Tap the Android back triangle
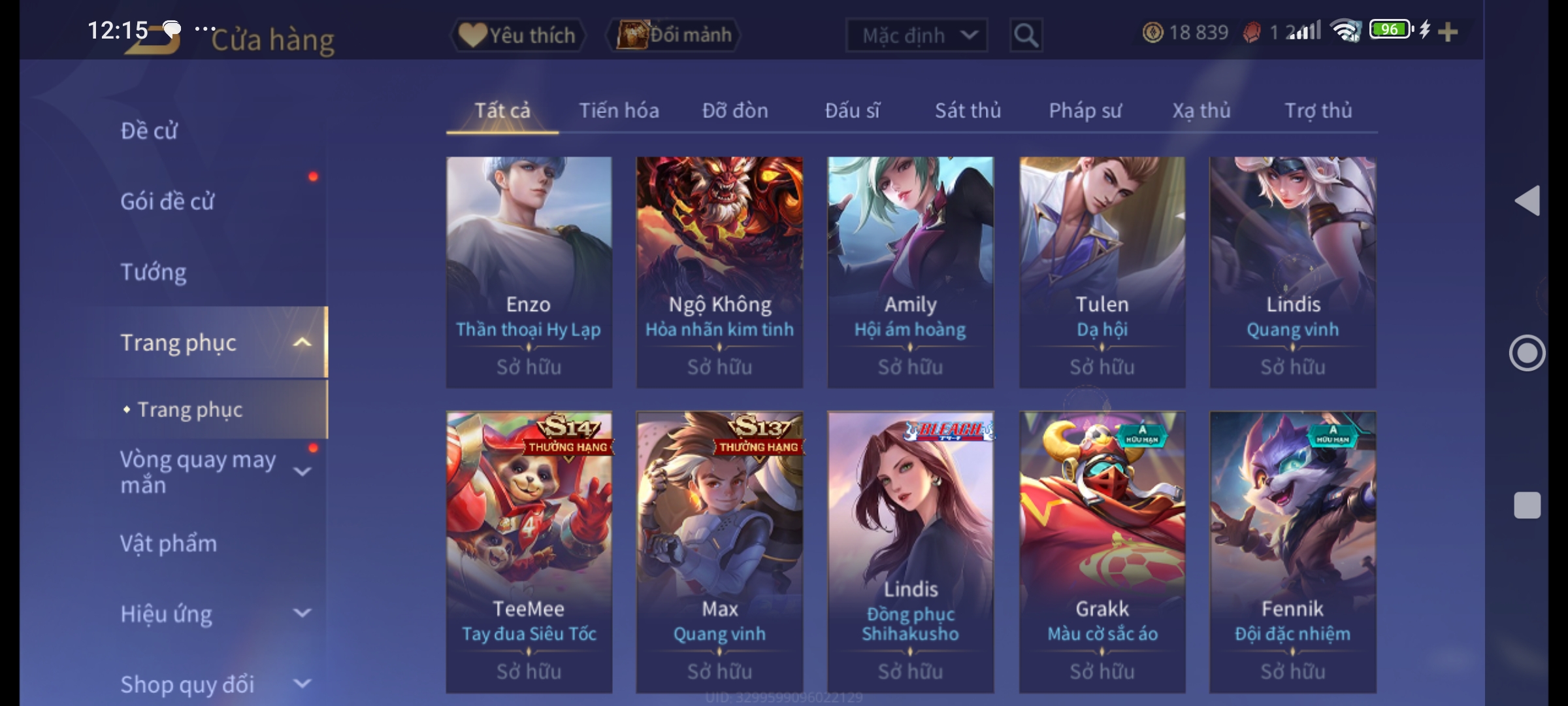Image resolution: width=1568 pixels, height=706 pixels. [1527, 200]
